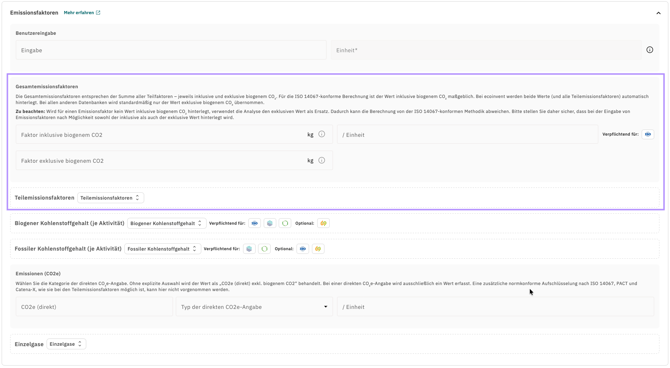
Task: Click the 'Emissionen (CO2e)' heading text
Action: (x=38, y=274)
